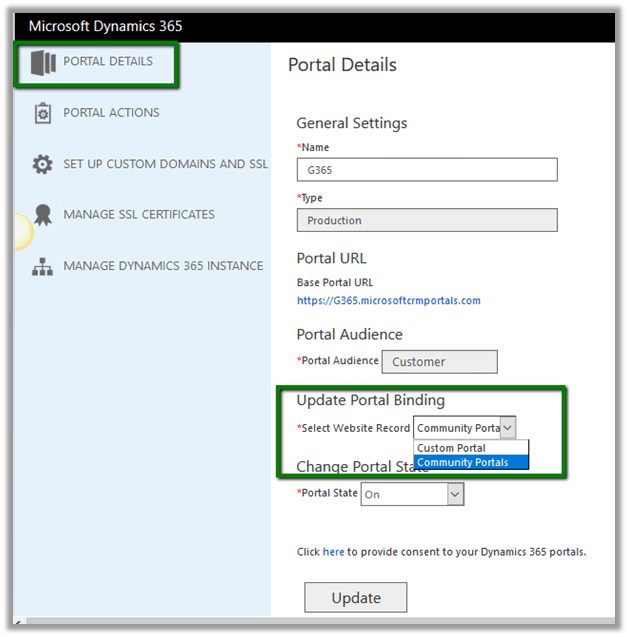The height and width of the screenshot is (637, 628).
Task: Click the General Settings section heading
Action: (352, 123)
